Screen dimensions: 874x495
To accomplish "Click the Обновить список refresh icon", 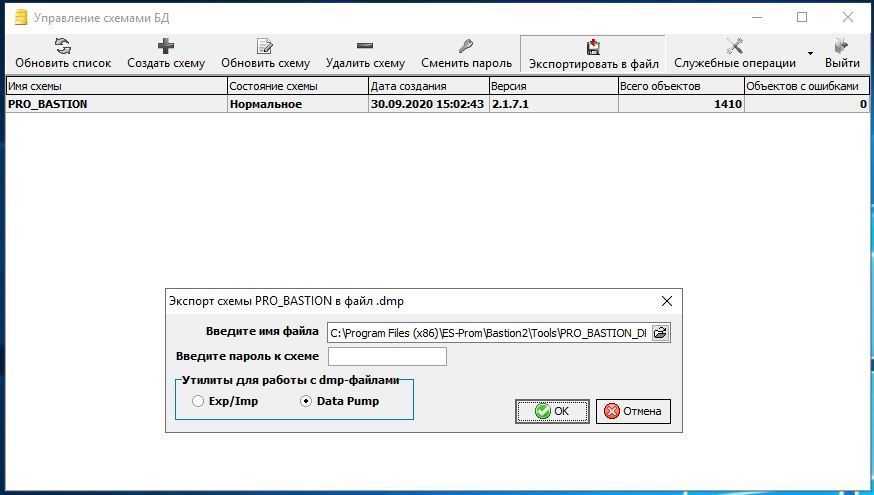I will [x=63, y=46].
